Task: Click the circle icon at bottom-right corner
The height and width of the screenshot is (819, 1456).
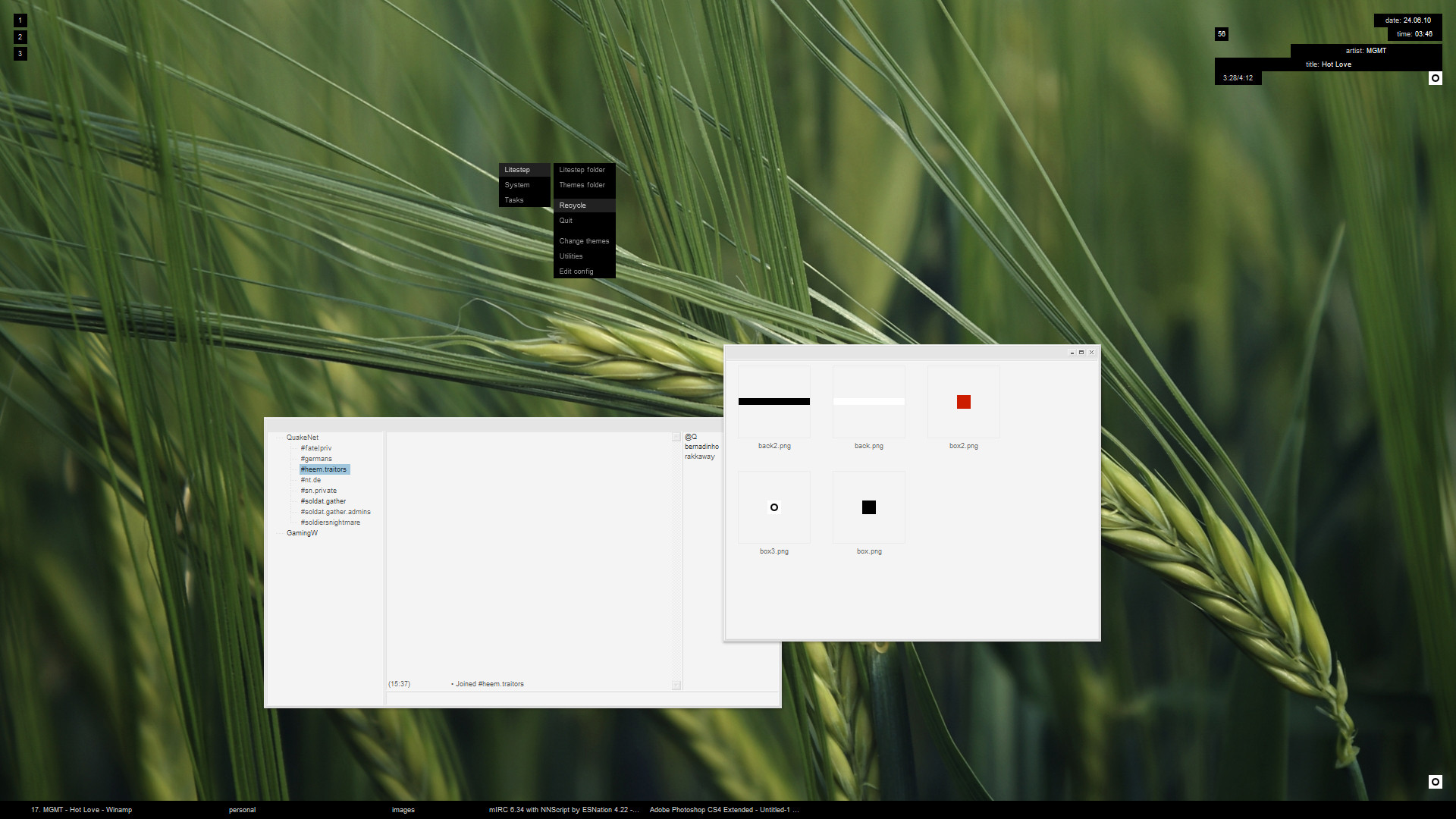Action: point(1435,782)
